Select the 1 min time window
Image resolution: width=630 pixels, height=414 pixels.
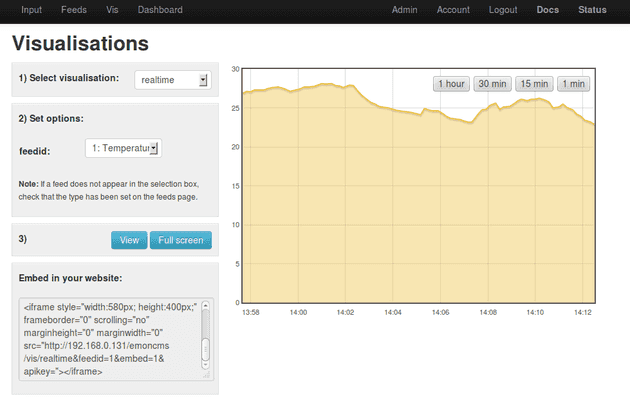click(573, 84)
